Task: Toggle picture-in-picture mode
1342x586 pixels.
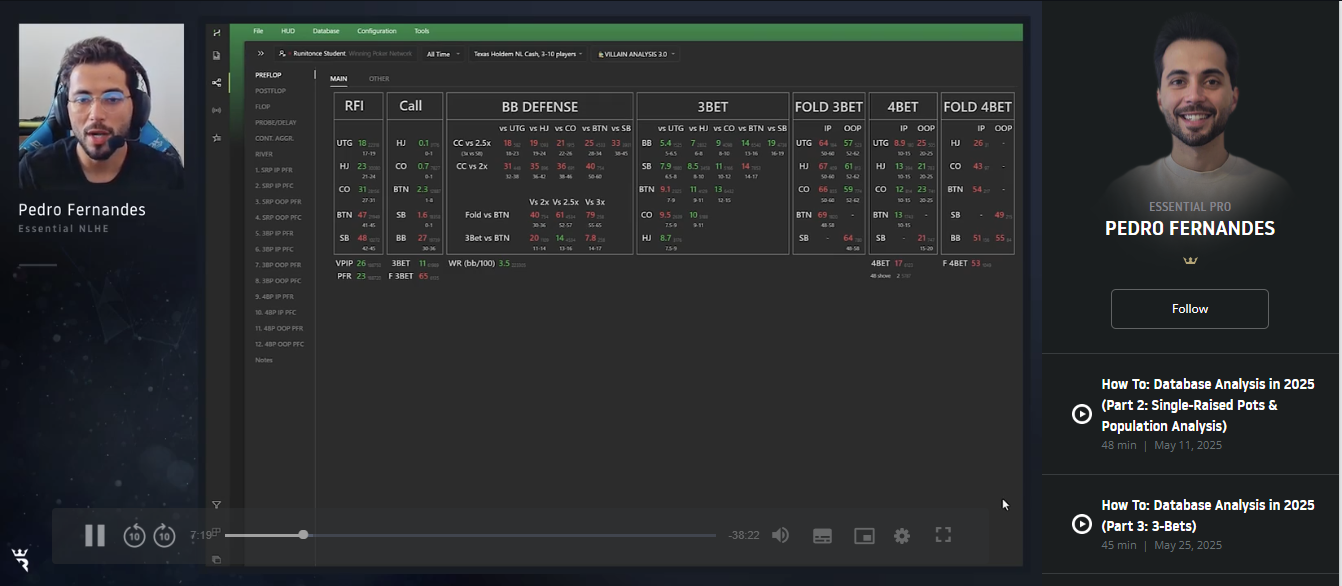Action: pos(864,536)
